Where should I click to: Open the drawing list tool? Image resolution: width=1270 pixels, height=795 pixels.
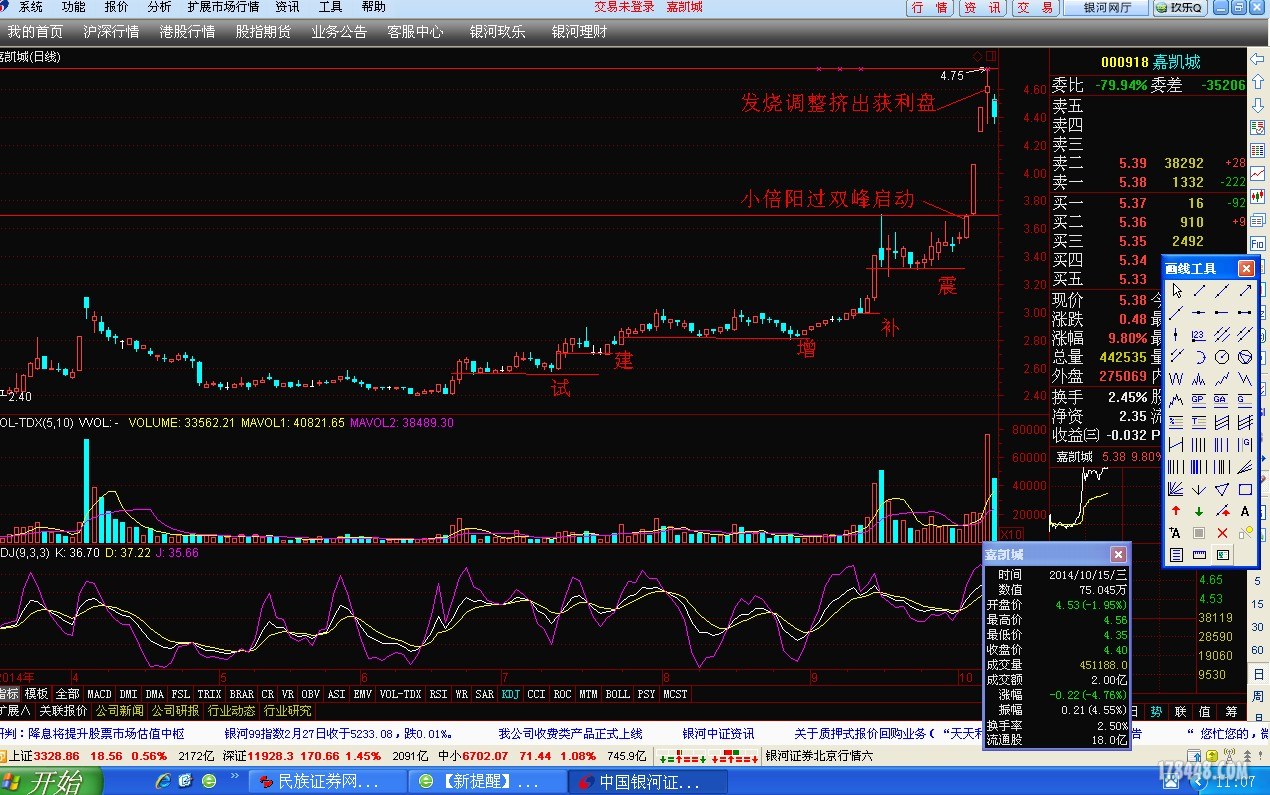click(1176, 555)
